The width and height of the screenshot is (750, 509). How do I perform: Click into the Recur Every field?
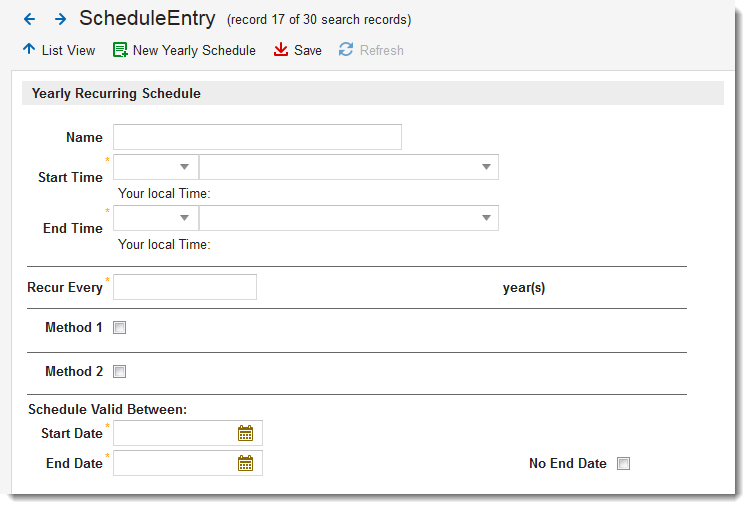185,287
